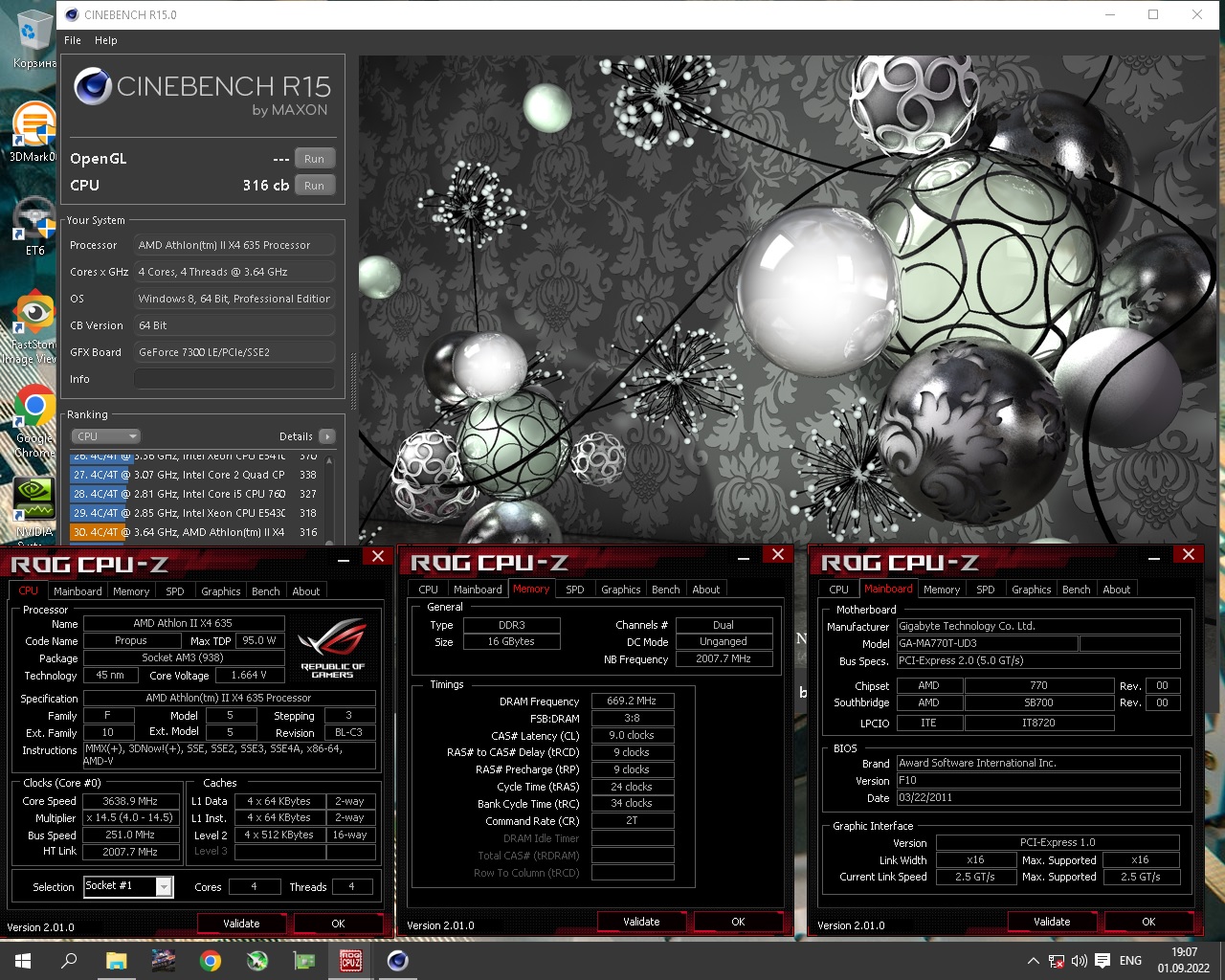
Task: Open the File menu in Cinebench
Action: click(x=73, y=40)
